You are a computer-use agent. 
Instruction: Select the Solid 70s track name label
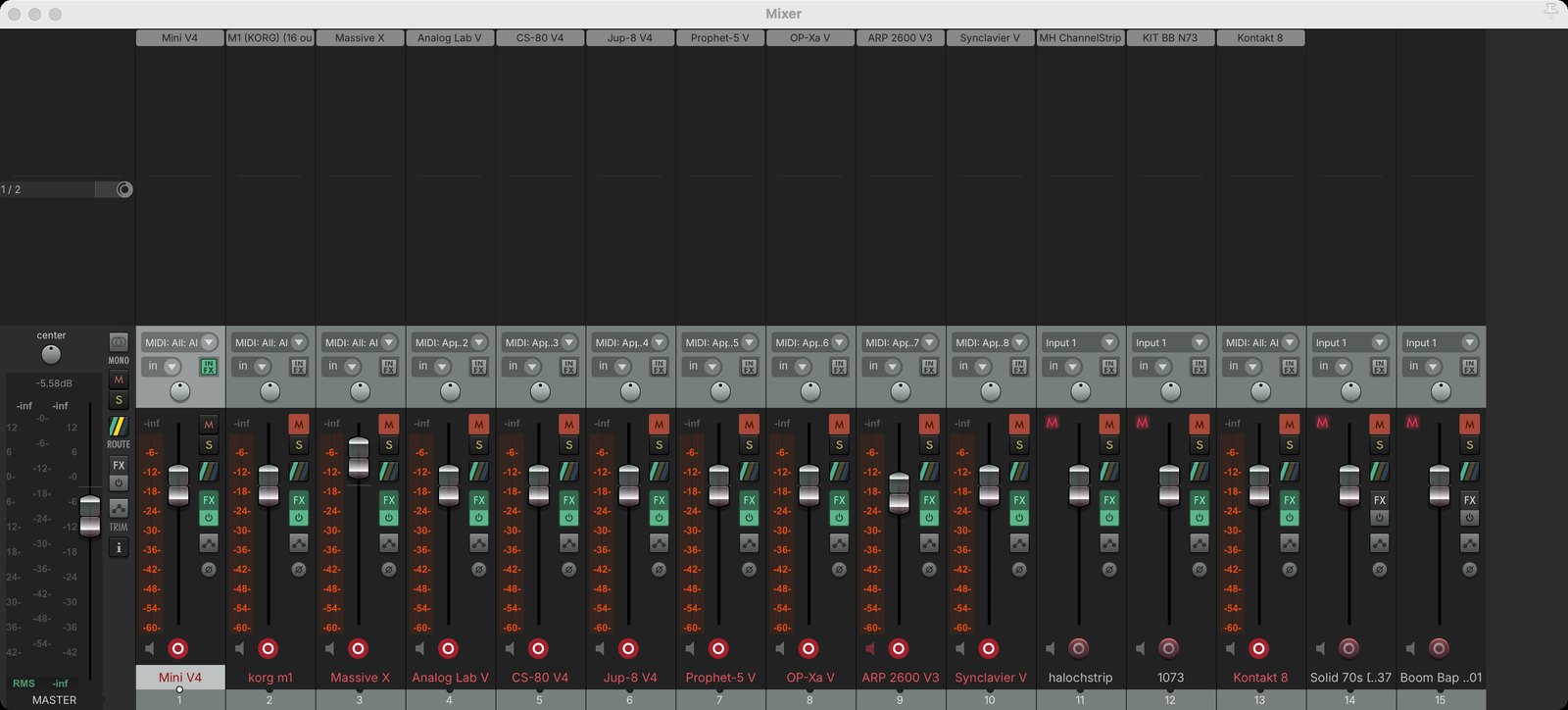(1350, 678)
